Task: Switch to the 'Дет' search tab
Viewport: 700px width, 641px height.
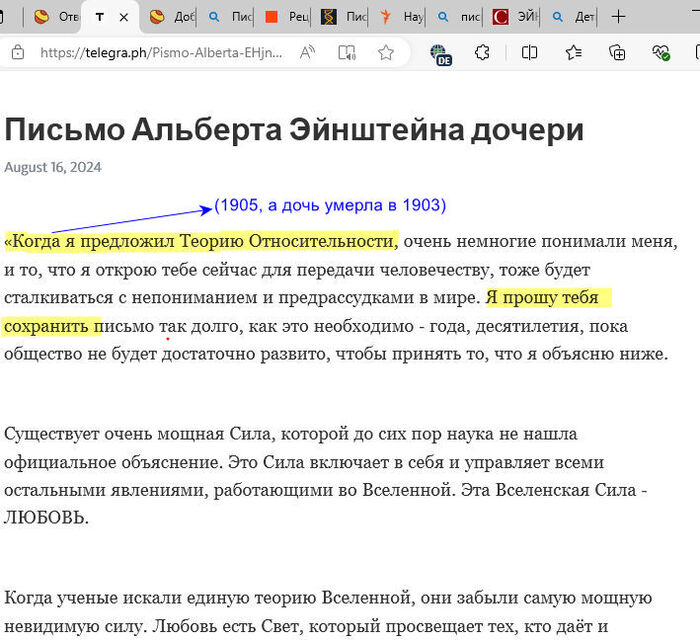Action: (574, 17)
